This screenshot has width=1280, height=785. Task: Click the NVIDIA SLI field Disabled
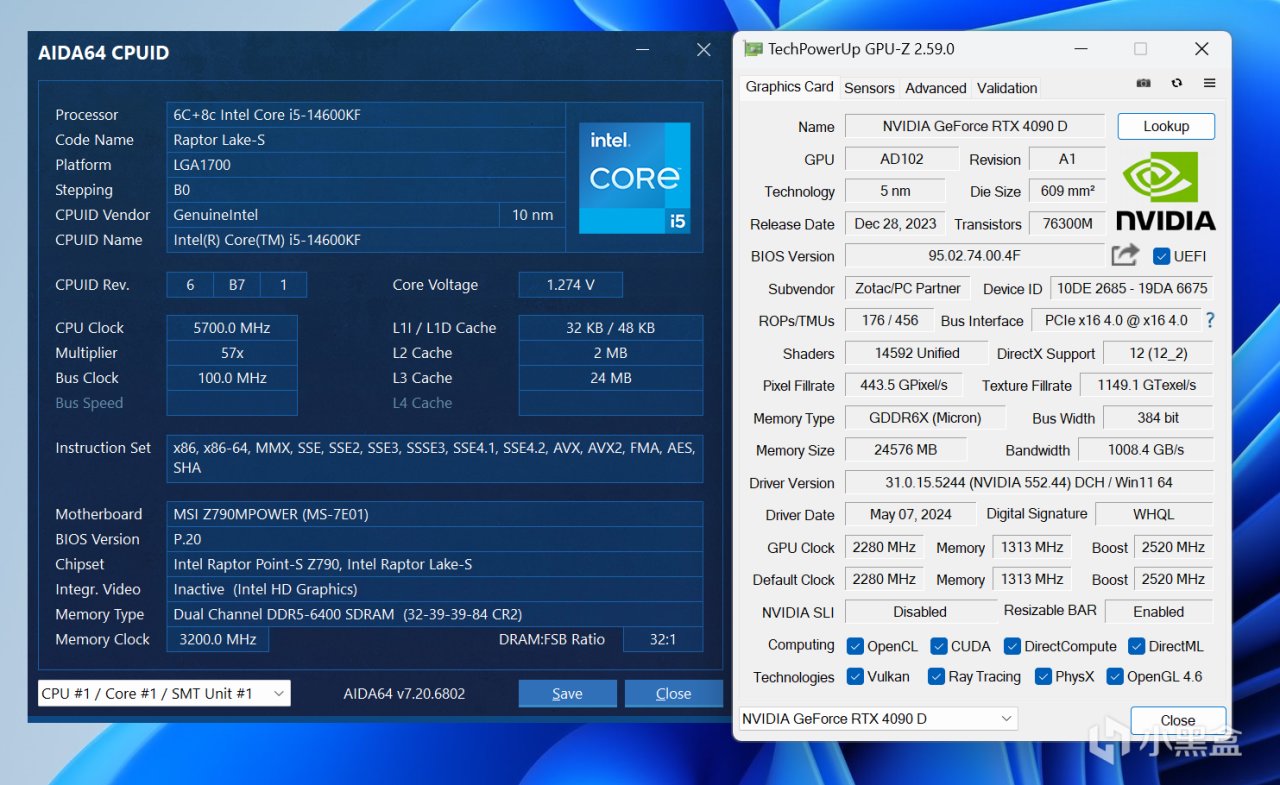pyautogui.click(x=920, y=611)
